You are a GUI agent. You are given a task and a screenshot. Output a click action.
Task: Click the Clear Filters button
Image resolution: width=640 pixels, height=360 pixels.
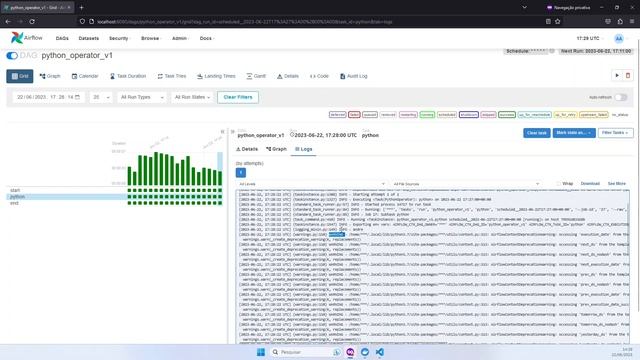[238, 97]
